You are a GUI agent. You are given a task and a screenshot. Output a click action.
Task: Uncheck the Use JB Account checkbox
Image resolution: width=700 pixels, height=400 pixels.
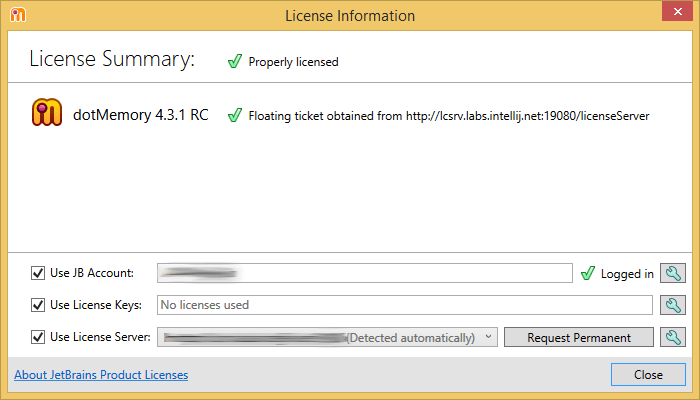[38, 273]
